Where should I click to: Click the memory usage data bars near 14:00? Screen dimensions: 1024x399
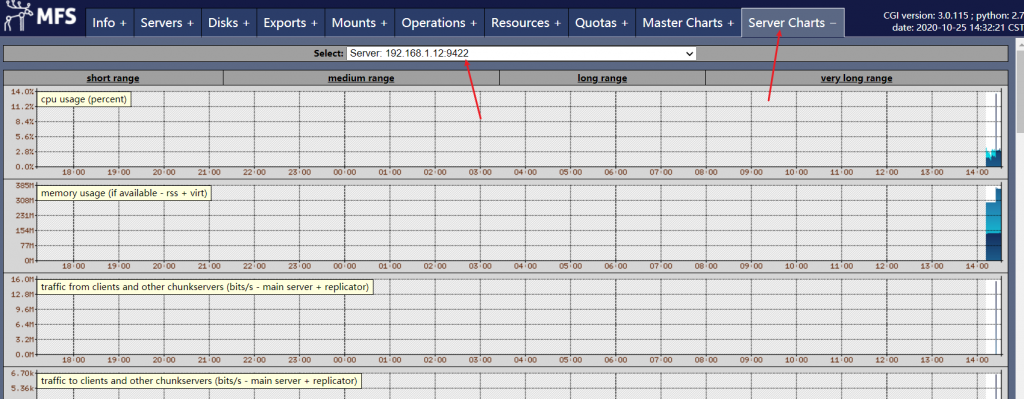coord(994,224)
